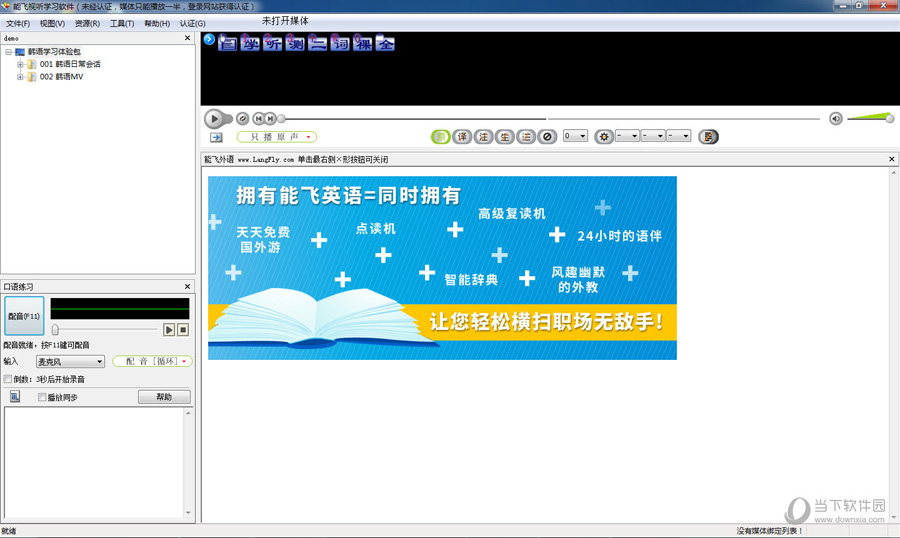Mute audio with the speaker icon
The width and height of the screenshot is (900, 538).
[x=836, y=119]
